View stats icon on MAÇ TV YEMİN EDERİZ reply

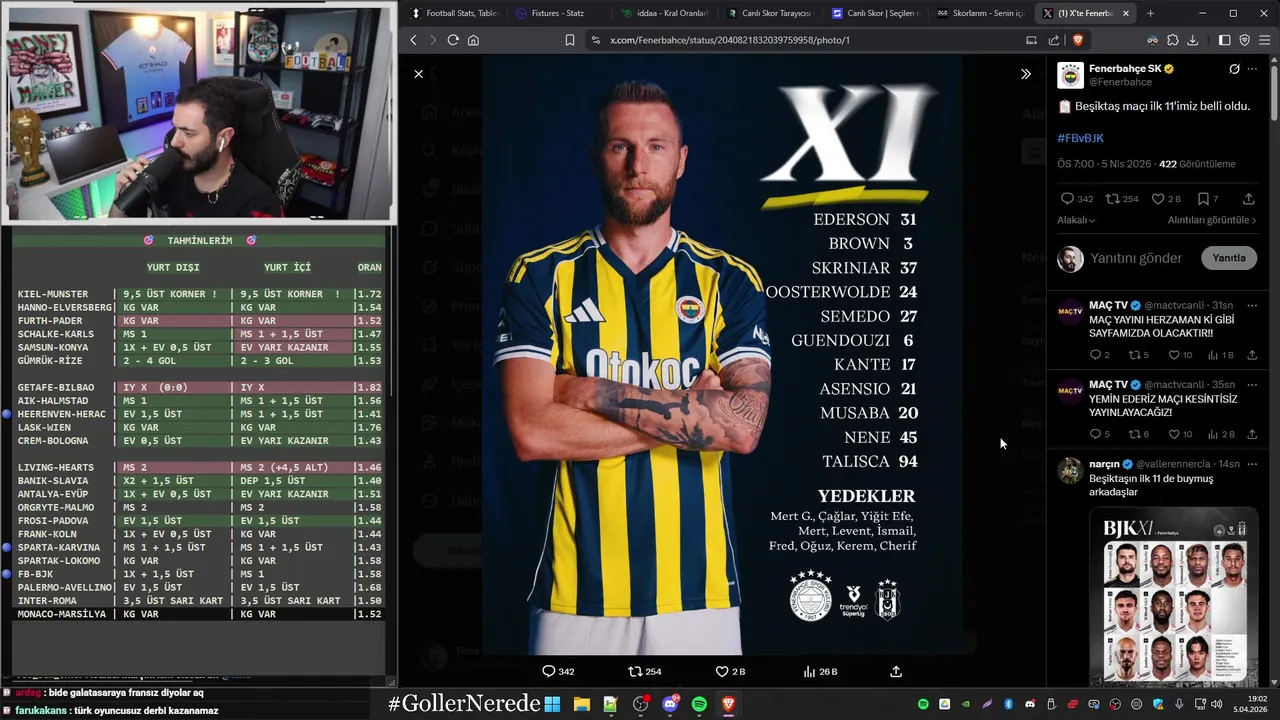point(1213,434)
